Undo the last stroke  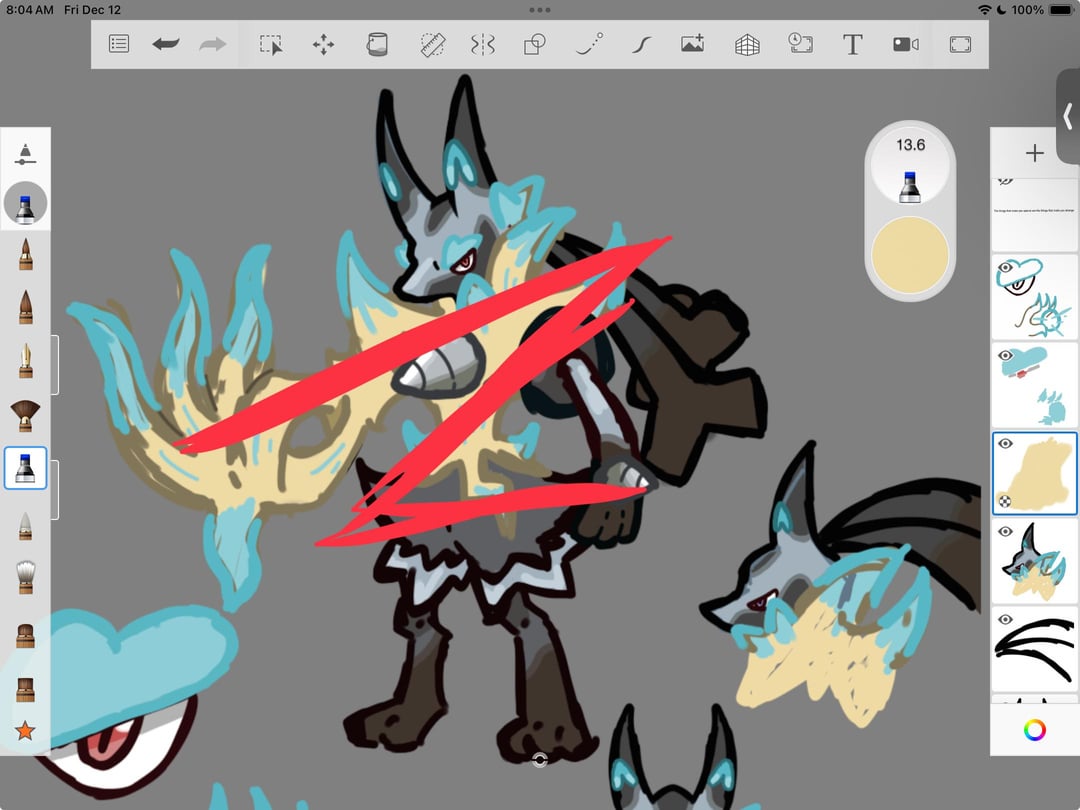pyautogui.click(x=166, y=44)
